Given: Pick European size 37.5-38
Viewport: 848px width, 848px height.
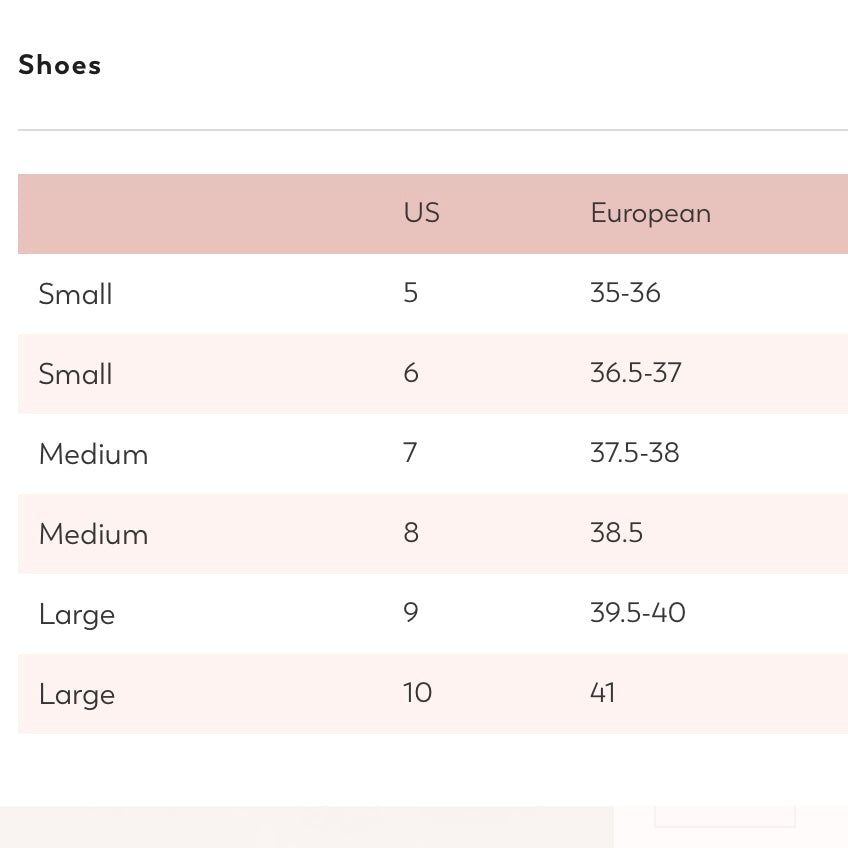Looking at the screenshot, I should coord(634,453).
